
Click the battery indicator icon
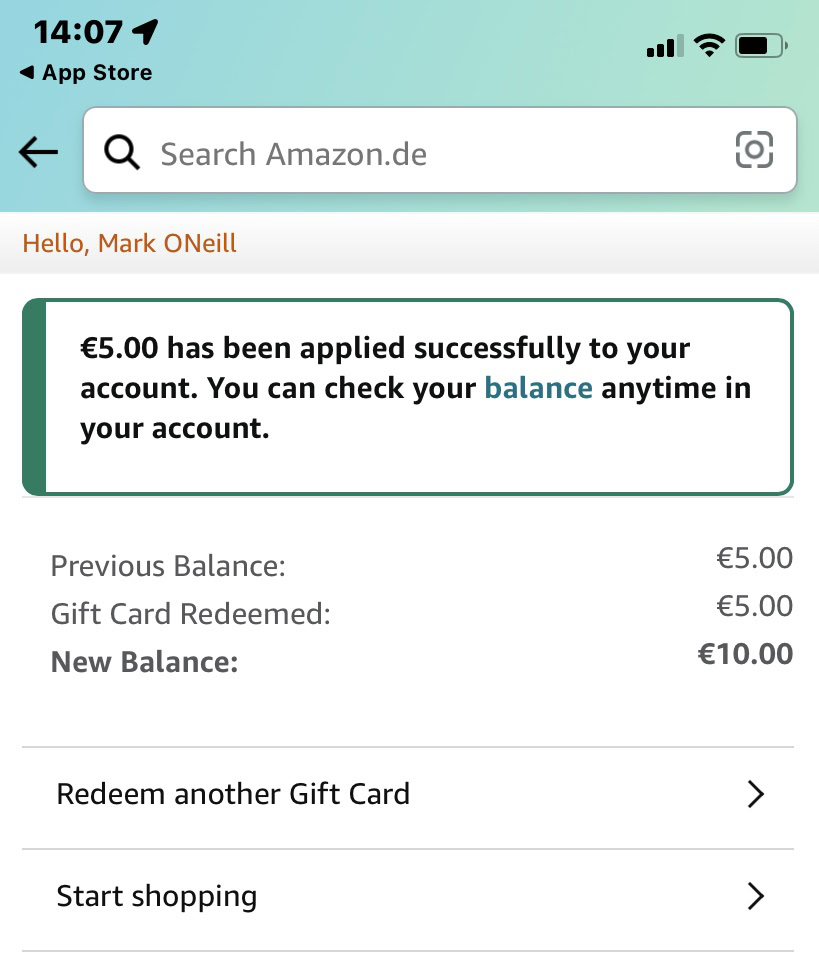(x=762, y=46)
